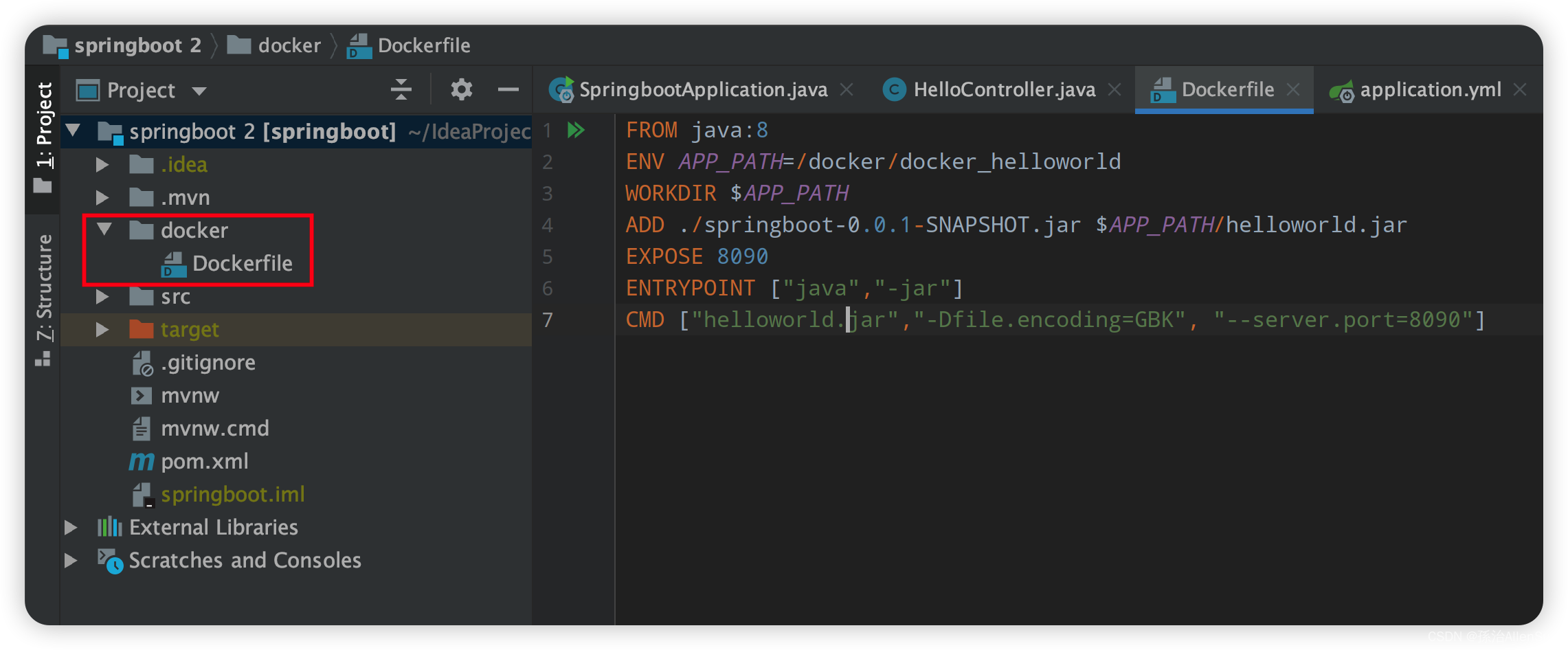Select the .mvn folder icon
This screenshot has width=1568, height=650.
[x=142, y=197]
